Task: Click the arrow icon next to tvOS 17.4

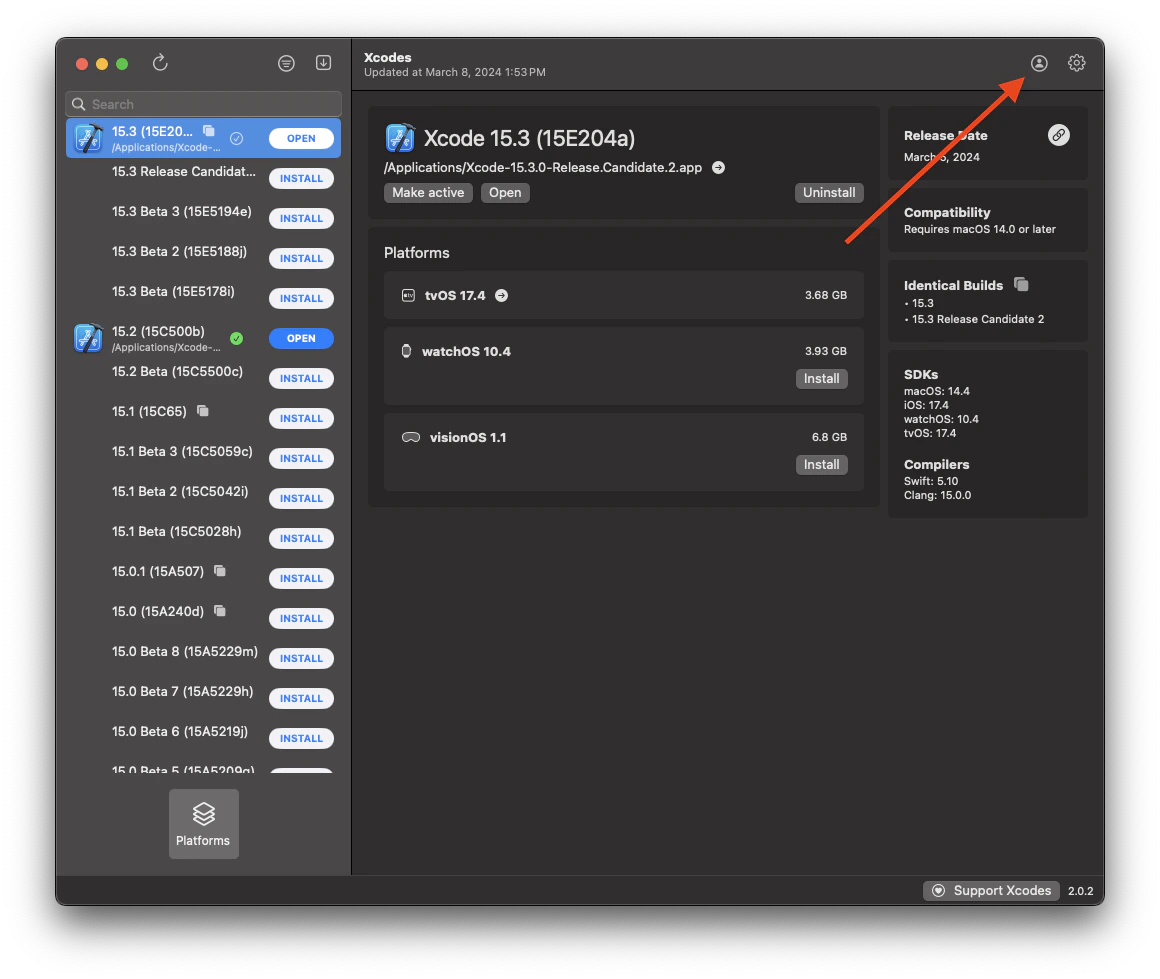Action: [502, 295]
